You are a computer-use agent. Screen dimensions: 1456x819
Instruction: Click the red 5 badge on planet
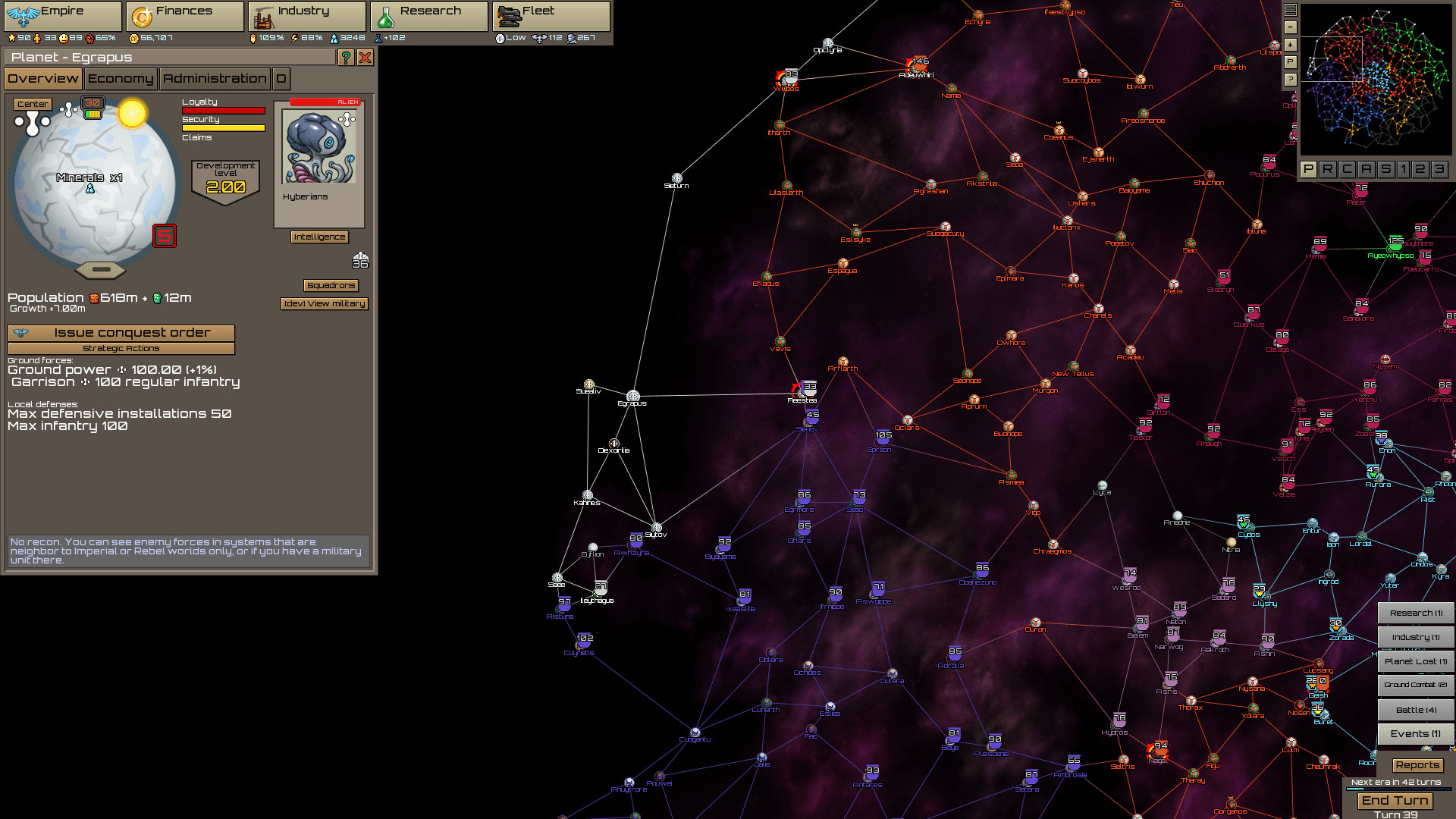pos(165,236)
